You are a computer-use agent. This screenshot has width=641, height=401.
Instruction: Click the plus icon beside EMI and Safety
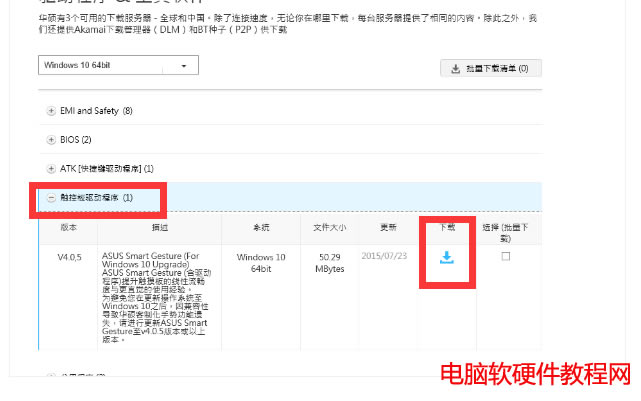click(51, 110)
